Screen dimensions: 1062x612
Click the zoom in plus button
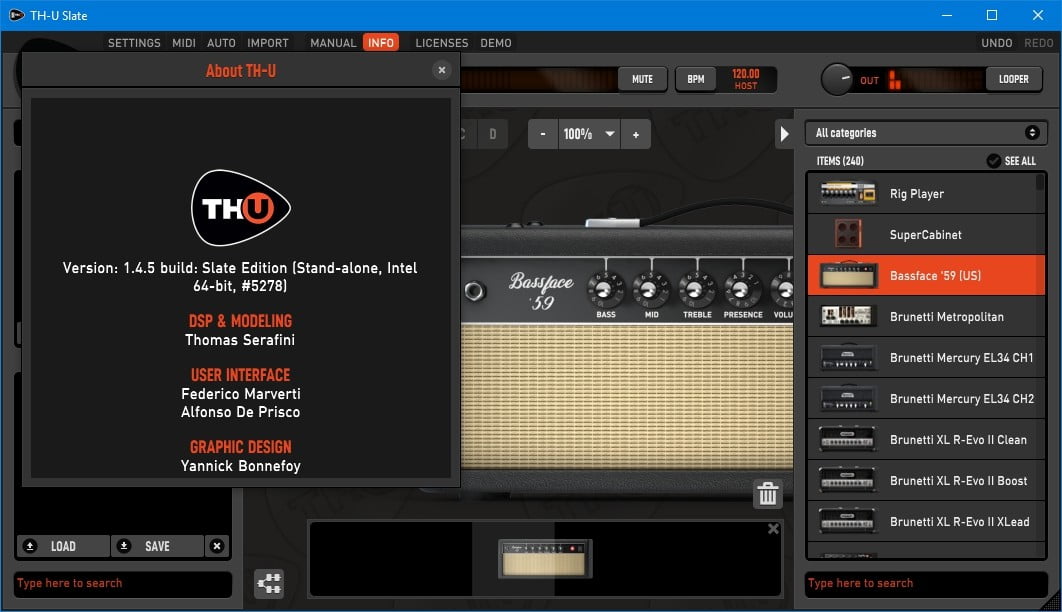tap(635, 134)
